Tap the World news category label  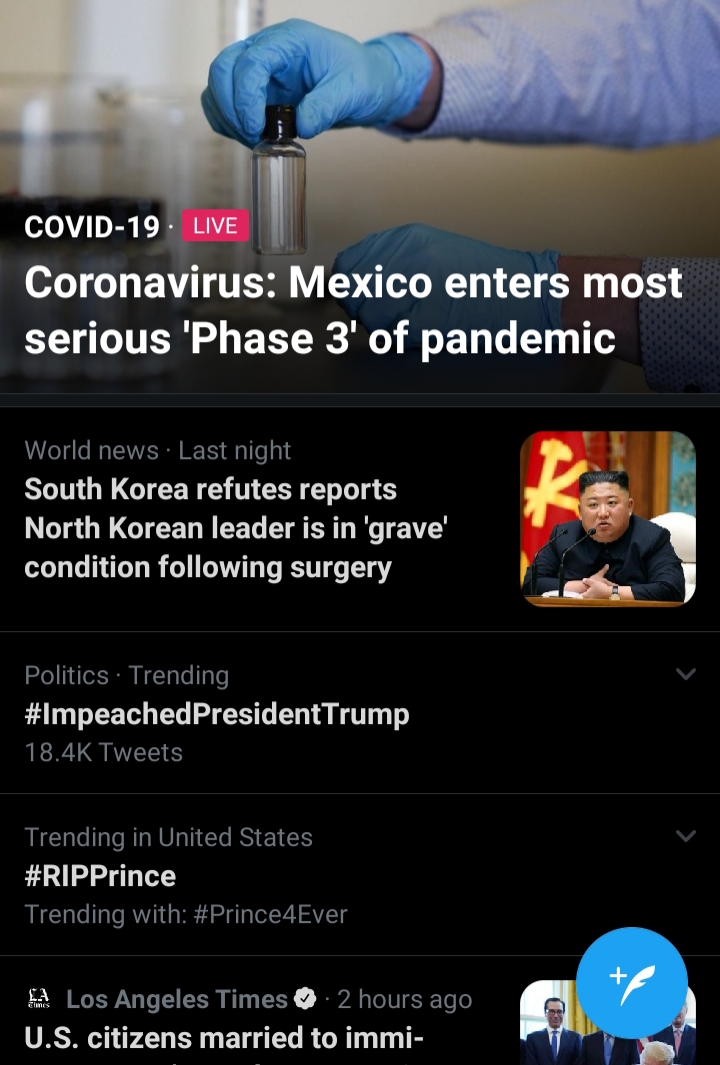[x=92, y=450]
